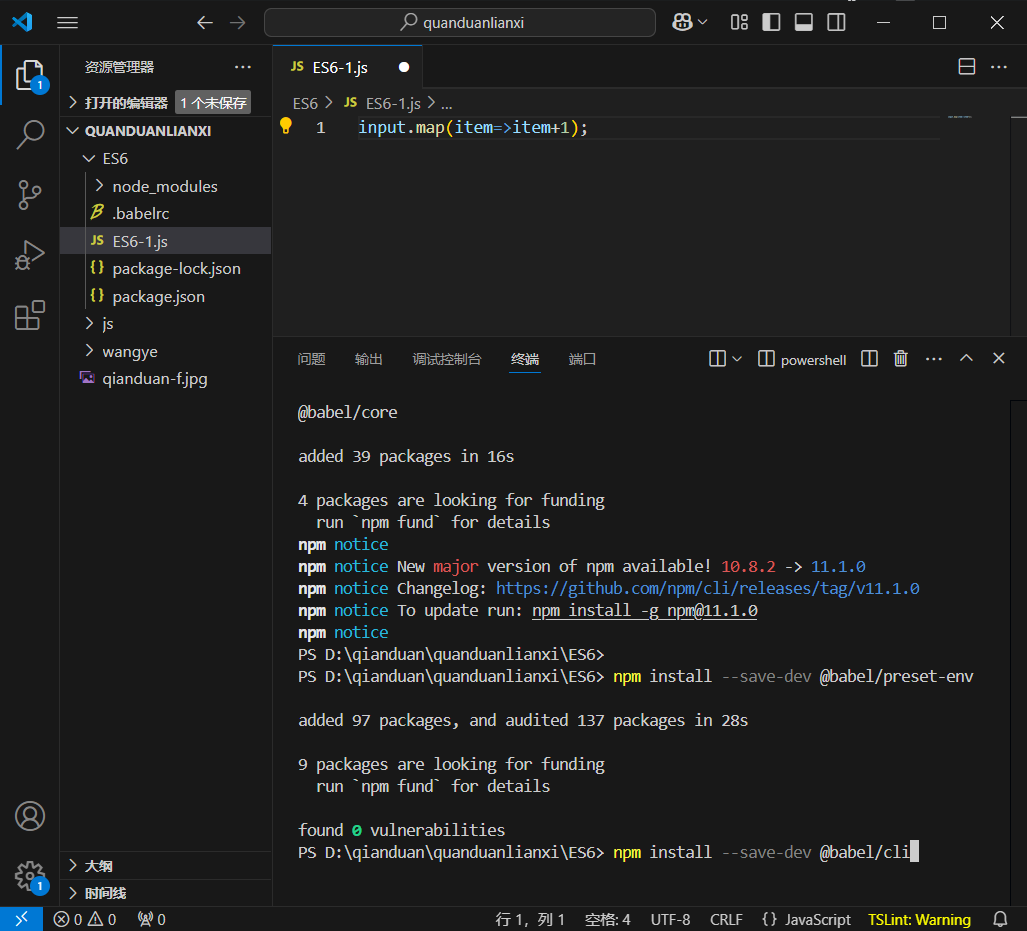This screenshot has height=931, width=1027.
Task: Open the Extensions view
Action: (30, 316)
